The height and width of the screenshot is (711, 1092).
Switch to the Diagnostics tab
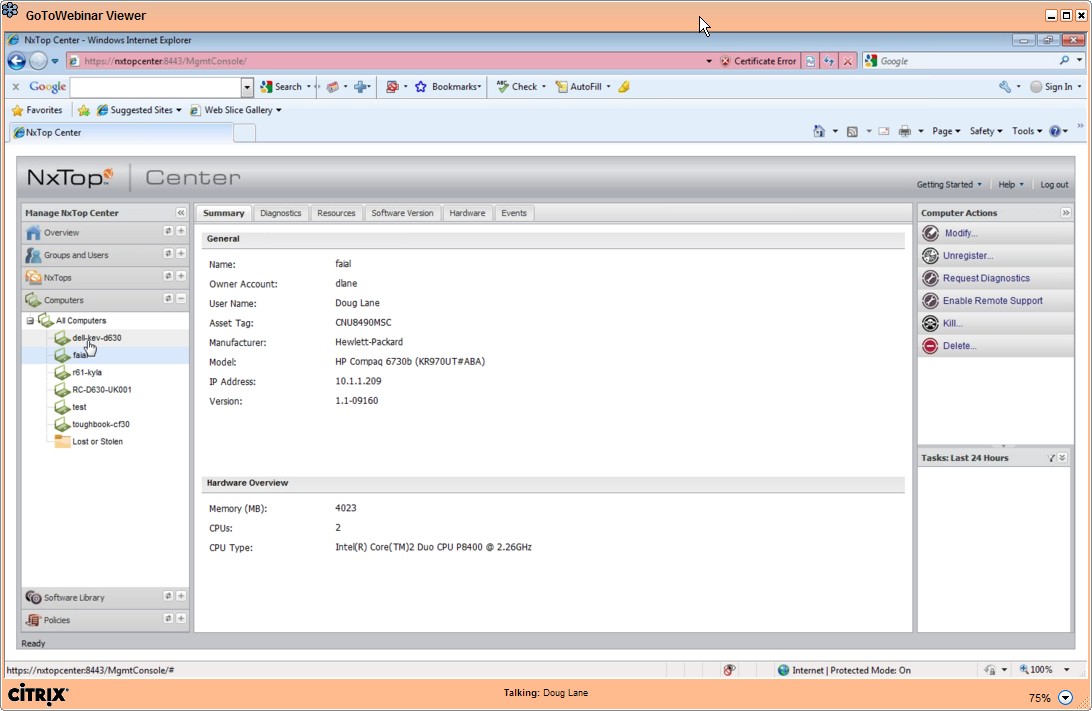point(281,213)
